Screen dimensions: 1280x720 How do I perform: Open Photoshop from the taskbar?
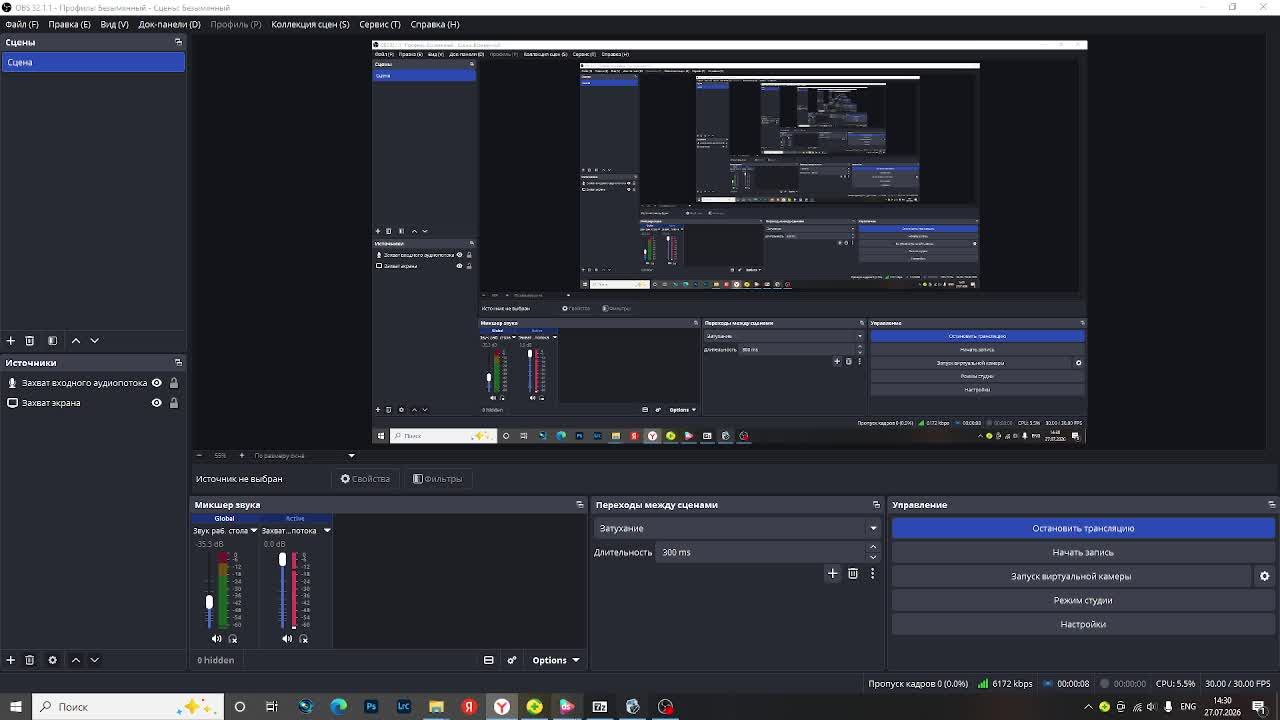pyautogui.click(x=371, y=707)
